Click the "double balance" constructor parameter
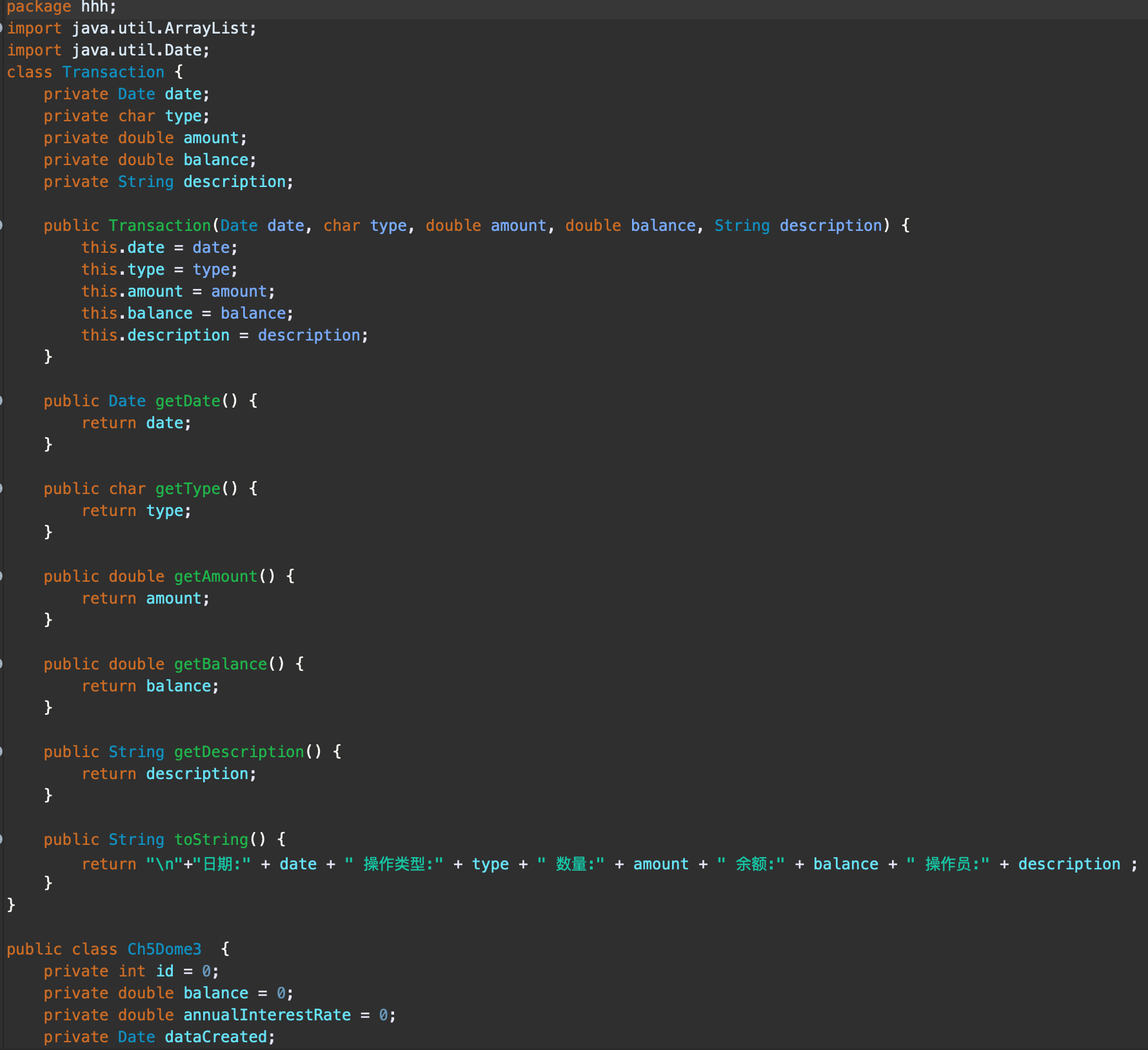This screenshot has width=1148, height=1050. tap(630, 226)
